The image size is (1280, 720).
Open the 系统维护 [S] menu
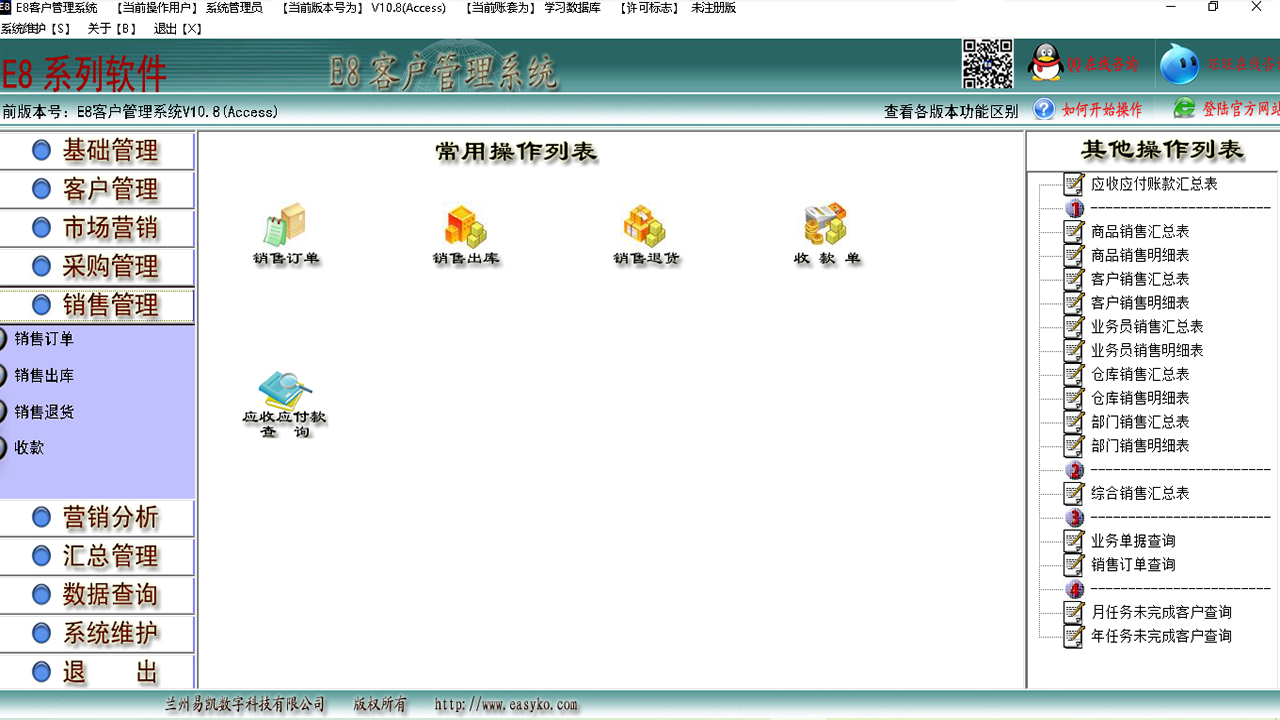click(x=36, y=29)
